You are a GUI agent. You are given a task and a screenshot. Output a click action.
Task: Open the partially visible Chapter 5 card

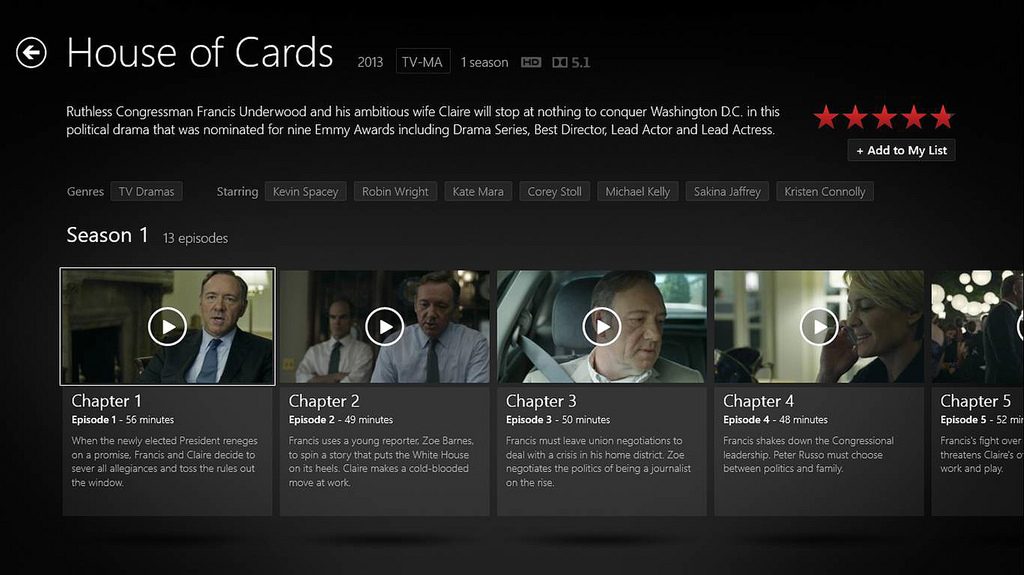tap(978, 393)
